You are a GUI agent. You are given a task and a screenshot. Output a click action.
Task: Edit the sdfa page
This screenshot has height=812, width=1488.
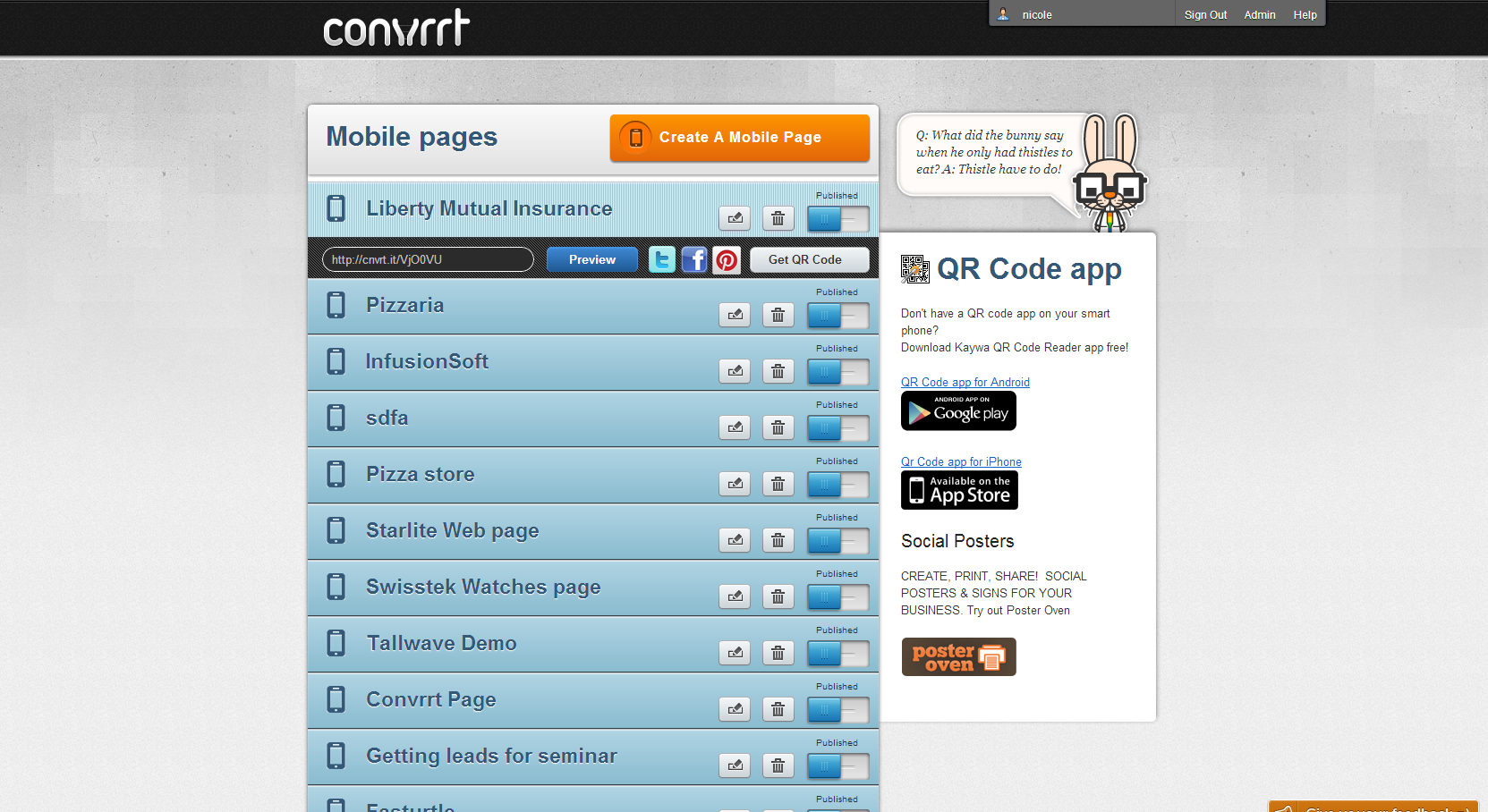[735, 427]
